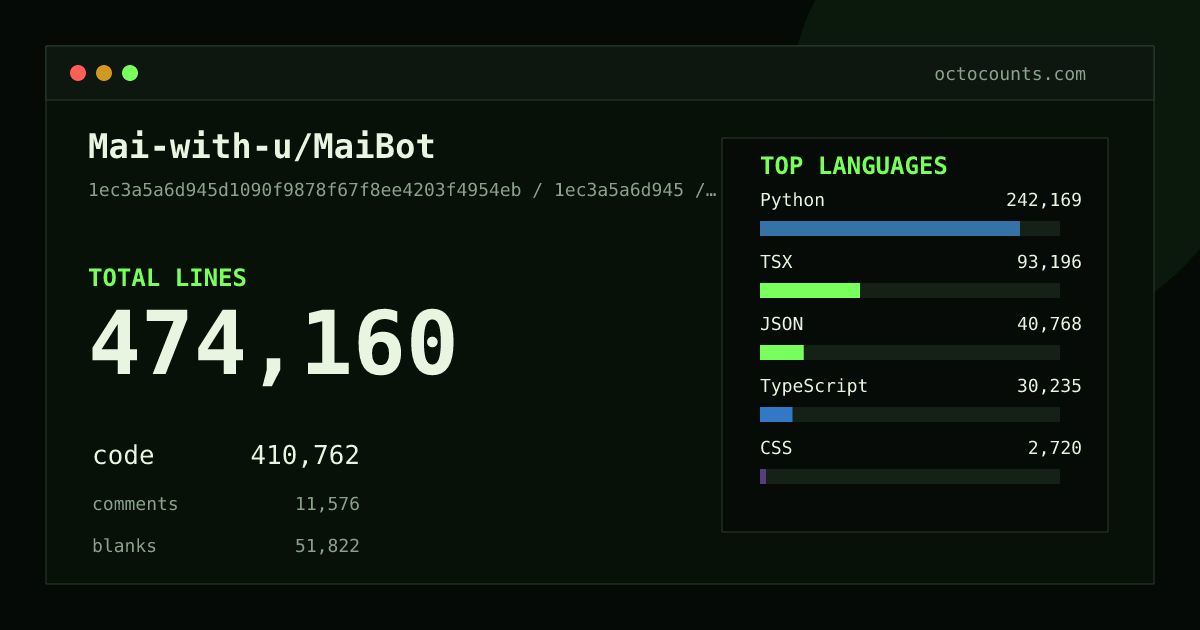This screenshot has height=630, width=1200.
Task: Select the Mai-with-u/MaiBot repository title
Action: tap(262, 147)
